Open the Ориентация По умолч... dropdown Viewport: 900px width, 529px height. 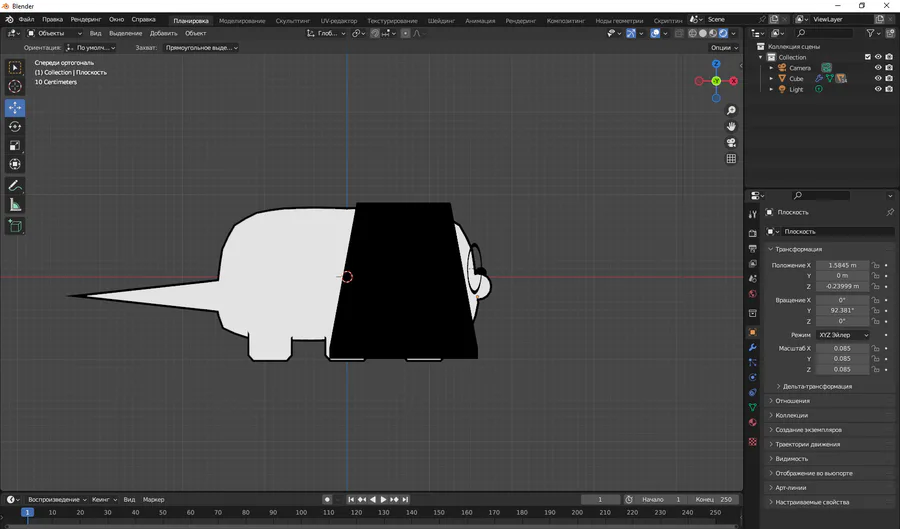pos(91,48)
